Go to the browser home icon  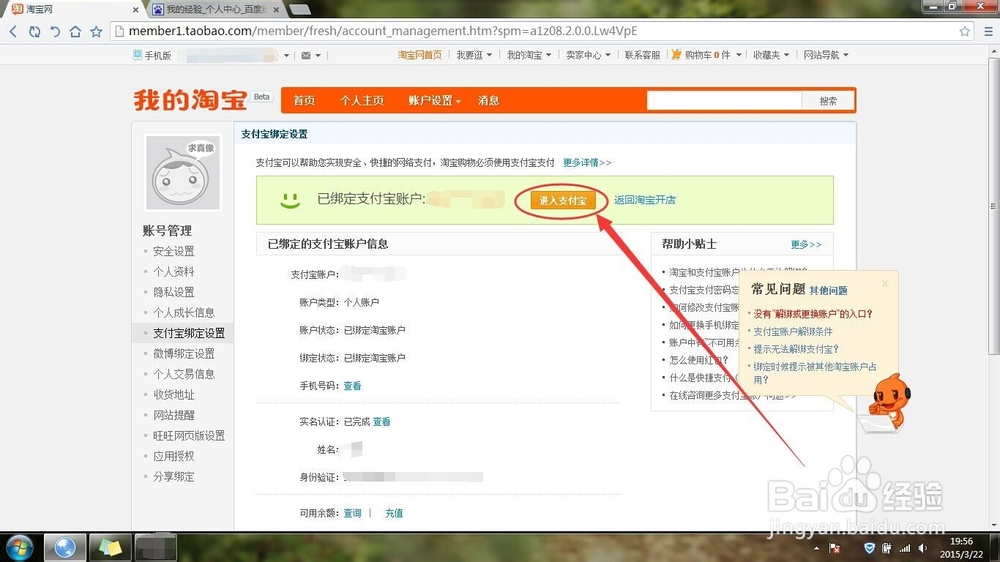tap(75, 31)
